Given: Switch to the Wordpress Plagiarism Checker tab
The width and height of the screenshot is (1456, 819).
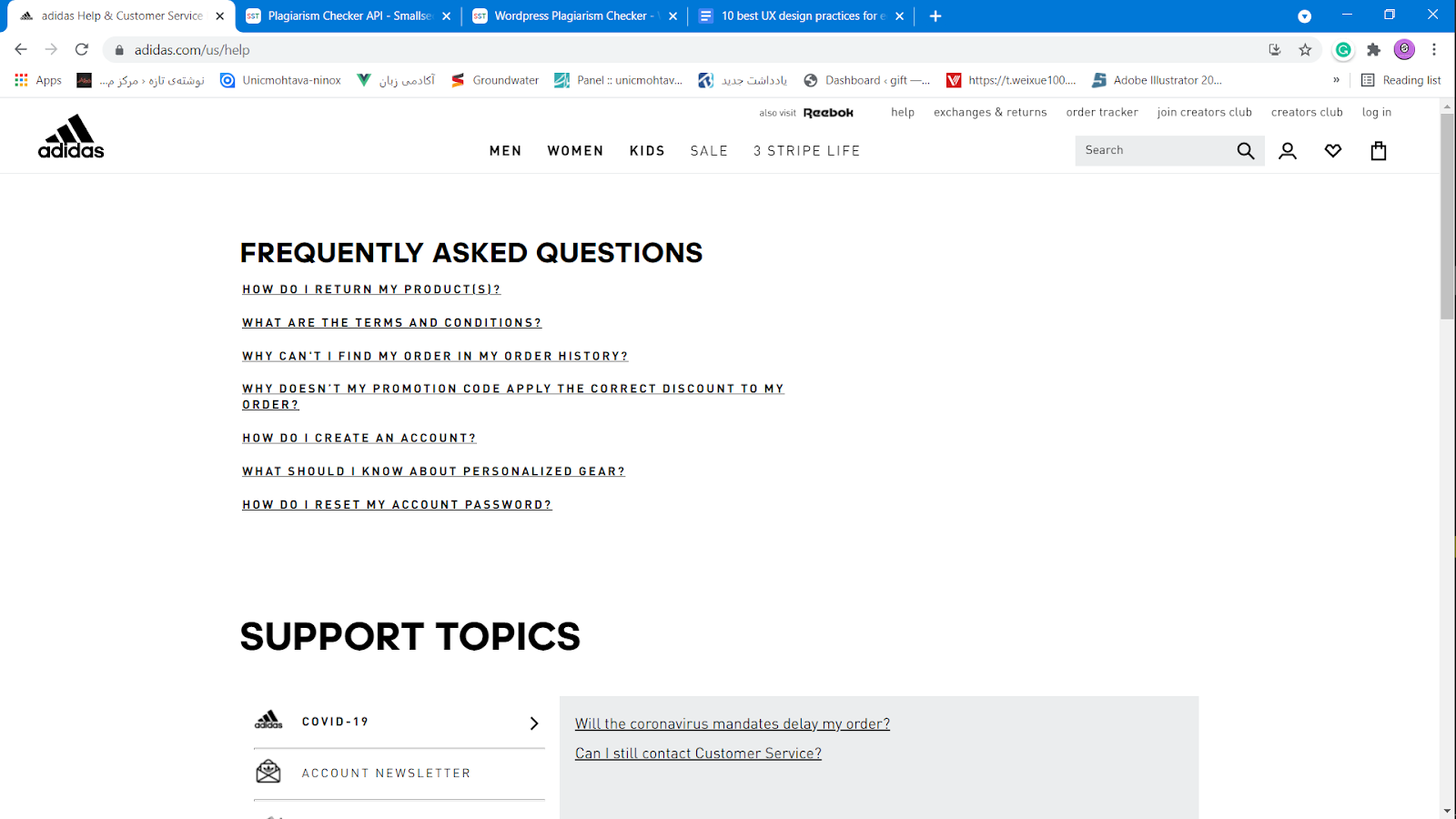Looking at the screenshot, I should tap(575, 16).
